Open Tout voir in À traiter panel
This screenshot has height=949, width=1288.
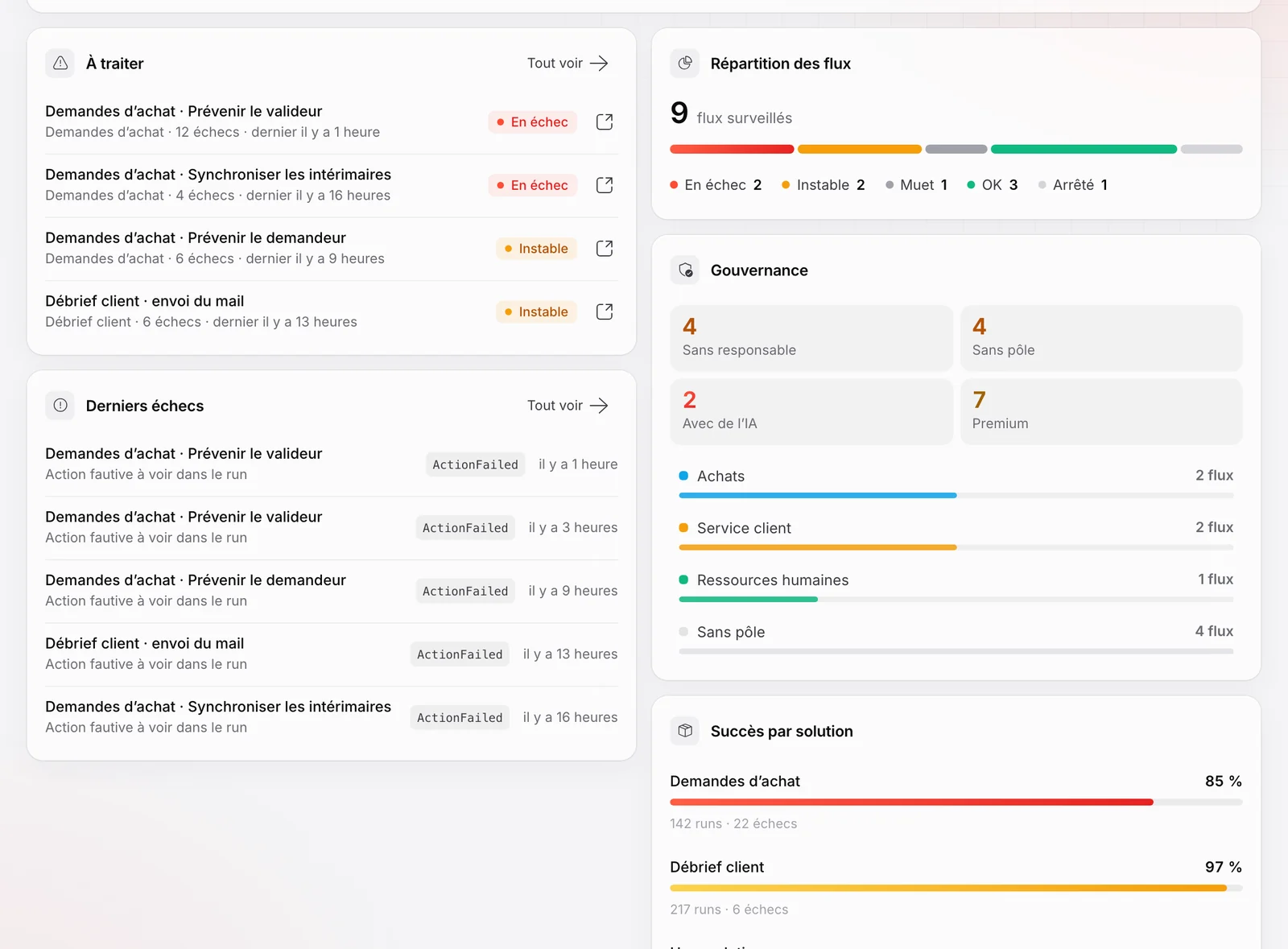coord(568,63)
